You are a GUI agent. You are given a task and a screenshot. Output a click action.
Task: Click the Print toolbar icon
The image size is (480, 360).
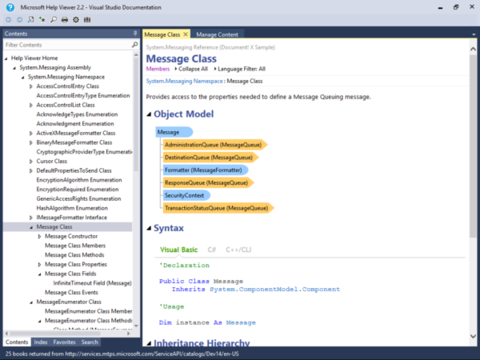65,20
